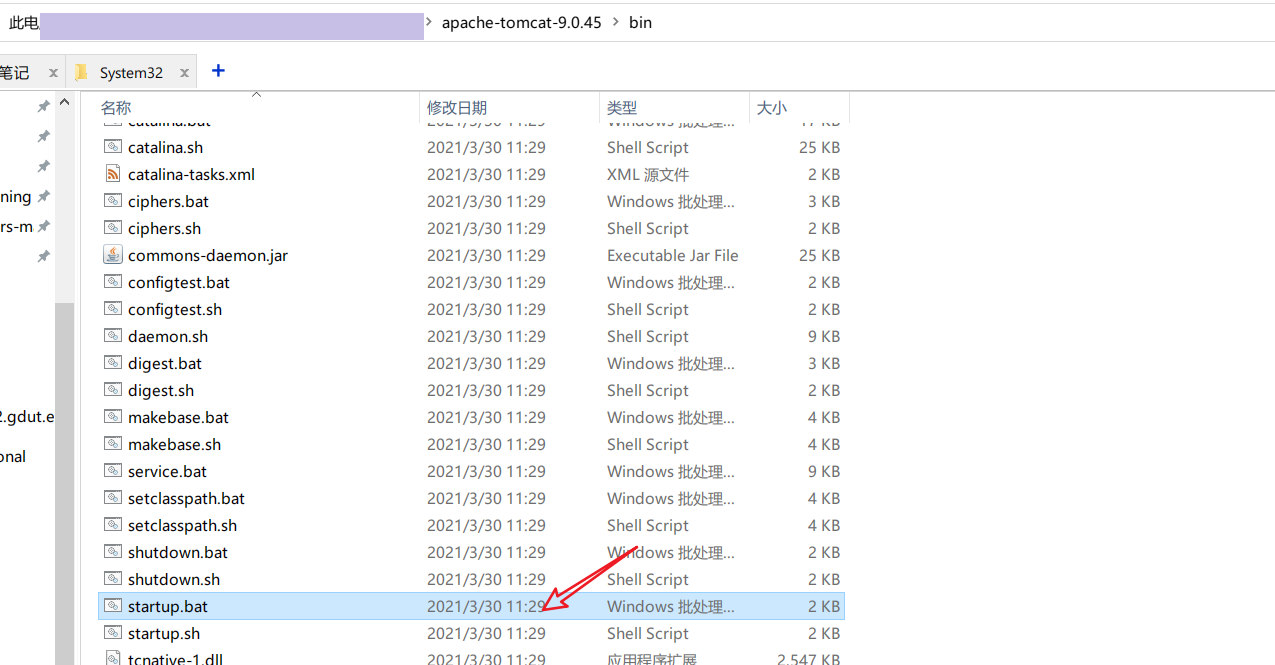Expand chevron before apache-tomcat-9.0.45 breadcrumb
Viewport: 1275px width, 665px height.
tap(430, 22)
